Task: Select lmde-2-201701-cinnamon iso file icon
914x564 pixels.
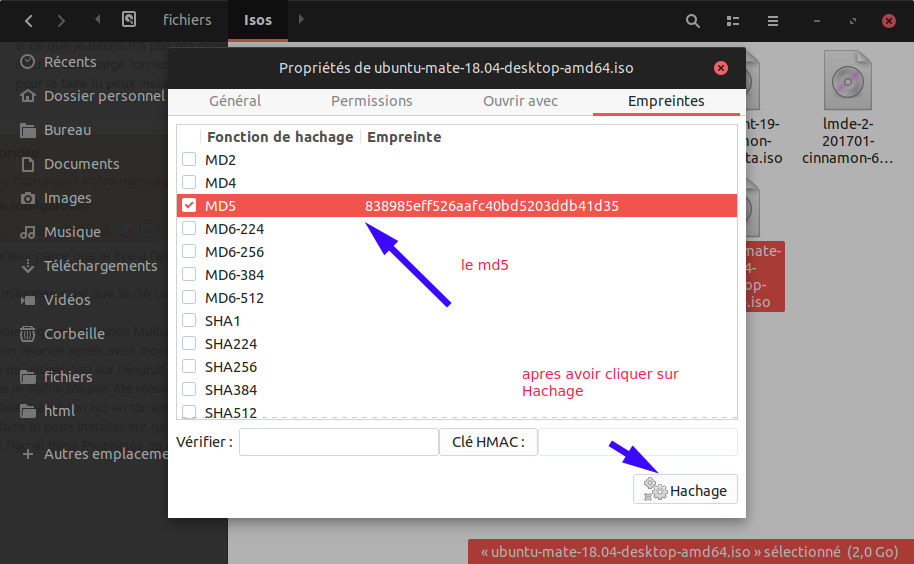Action: pyautogui.click(x=848, y=80)
